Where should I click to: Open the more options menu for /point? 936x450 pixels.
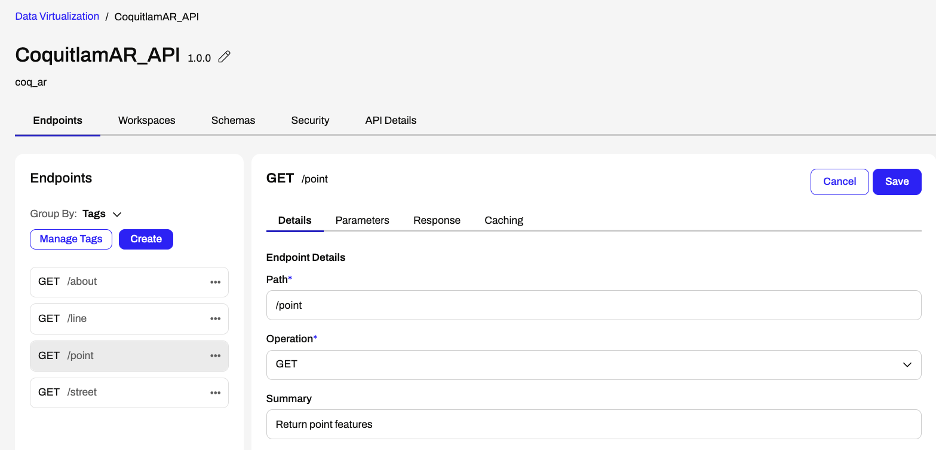pos(215,356)
